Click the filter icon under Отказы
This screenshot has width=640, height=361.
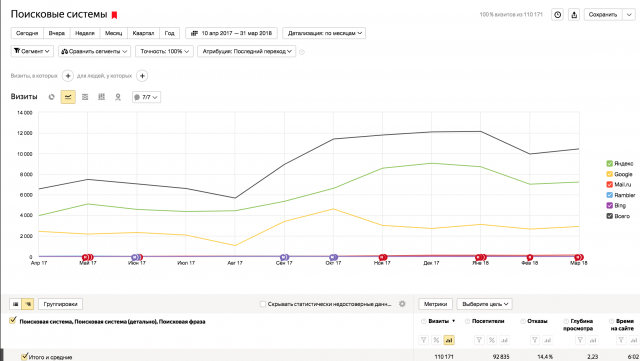pyautogui.click(x=535, y=340)
